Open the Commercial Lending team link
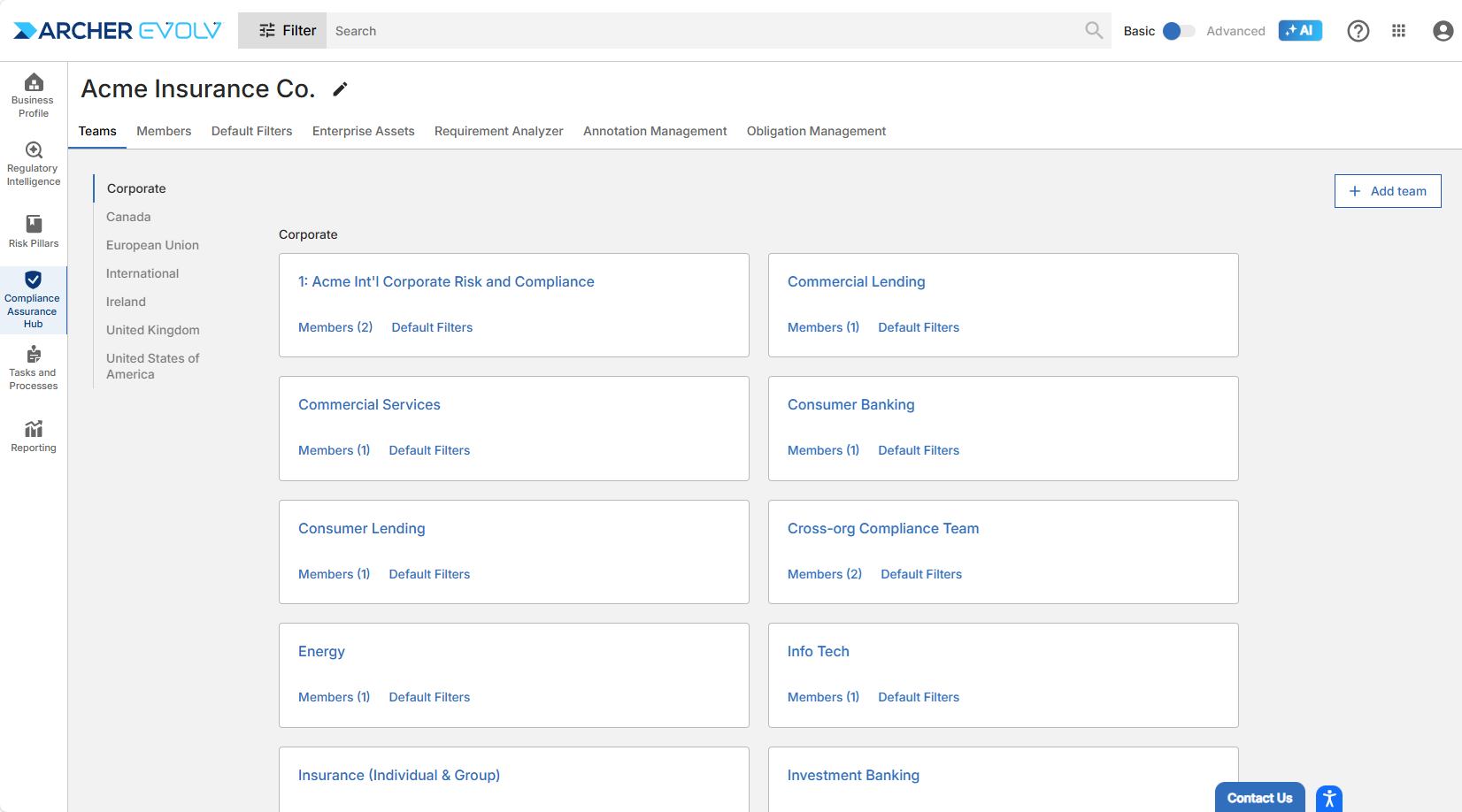Image resolution: width=1462 pixels, height=812 pixels. (856, 281)
